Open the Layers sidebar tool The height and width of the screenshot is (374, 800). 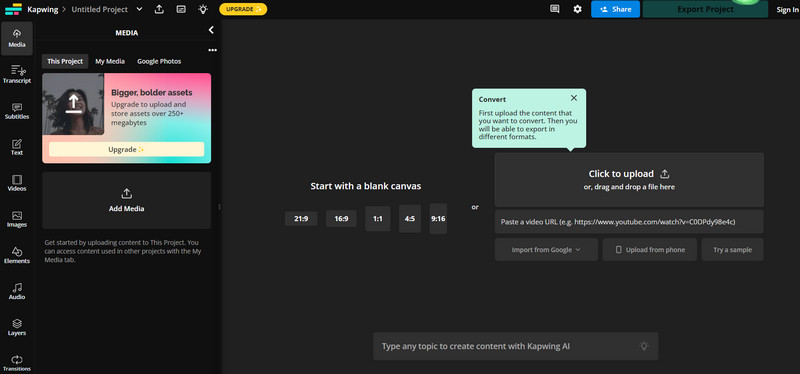pos(17,327)
